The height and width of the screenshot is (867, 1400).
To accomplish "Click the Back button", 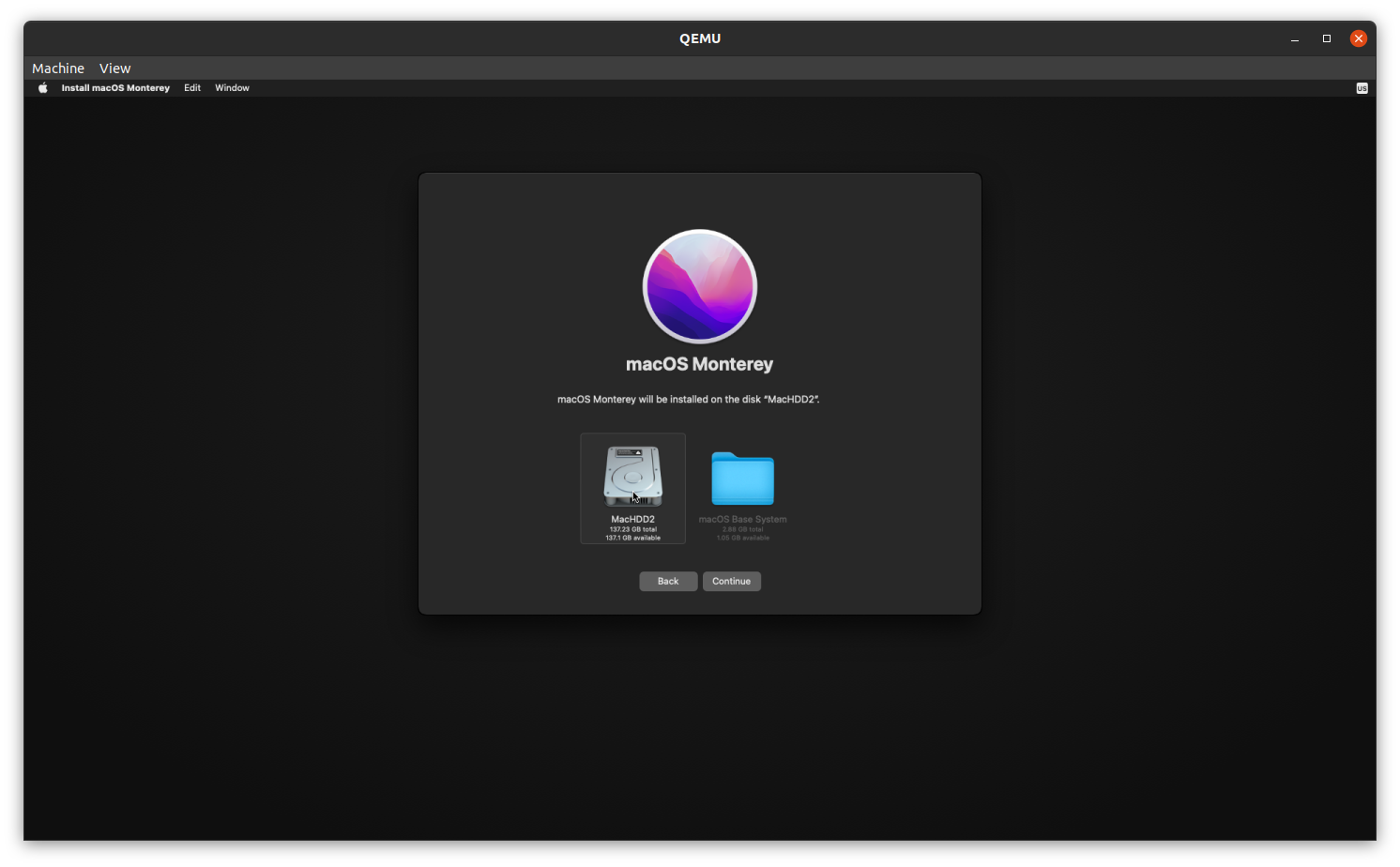I will 668,582.
